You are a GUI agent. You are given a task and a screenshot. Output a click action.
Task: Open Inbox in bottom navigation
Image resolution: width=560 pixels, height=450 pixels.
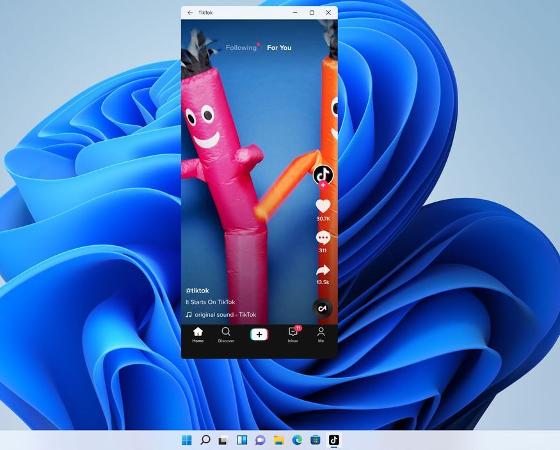293,335
